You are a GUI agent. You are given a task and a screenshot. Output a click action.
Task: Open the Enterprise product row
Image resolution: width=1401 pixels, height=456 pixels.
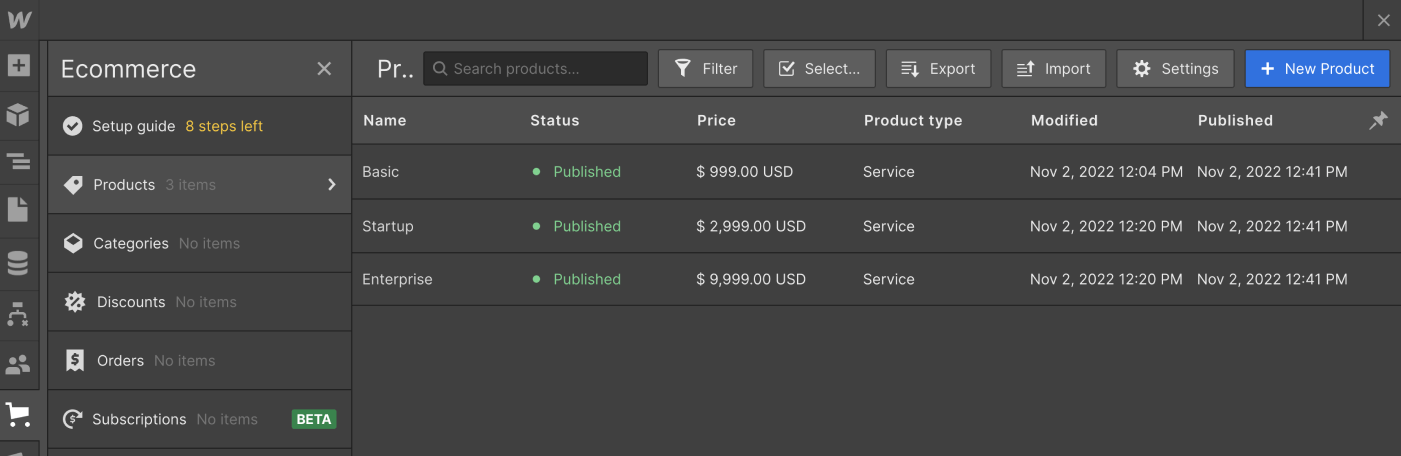(x=876, y=279)
